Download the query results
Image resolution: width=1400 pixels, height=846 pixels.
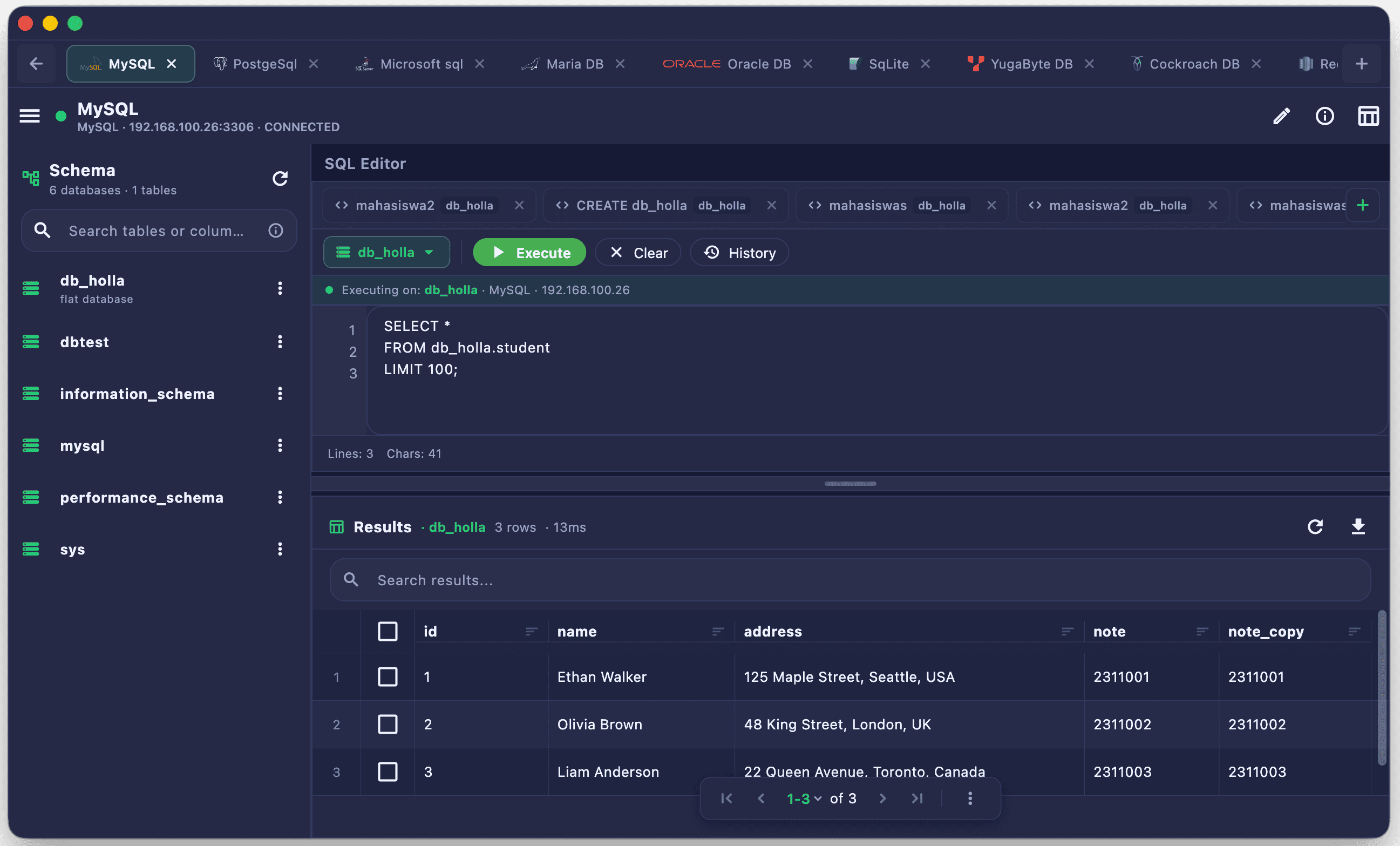tap(1358, 526)
